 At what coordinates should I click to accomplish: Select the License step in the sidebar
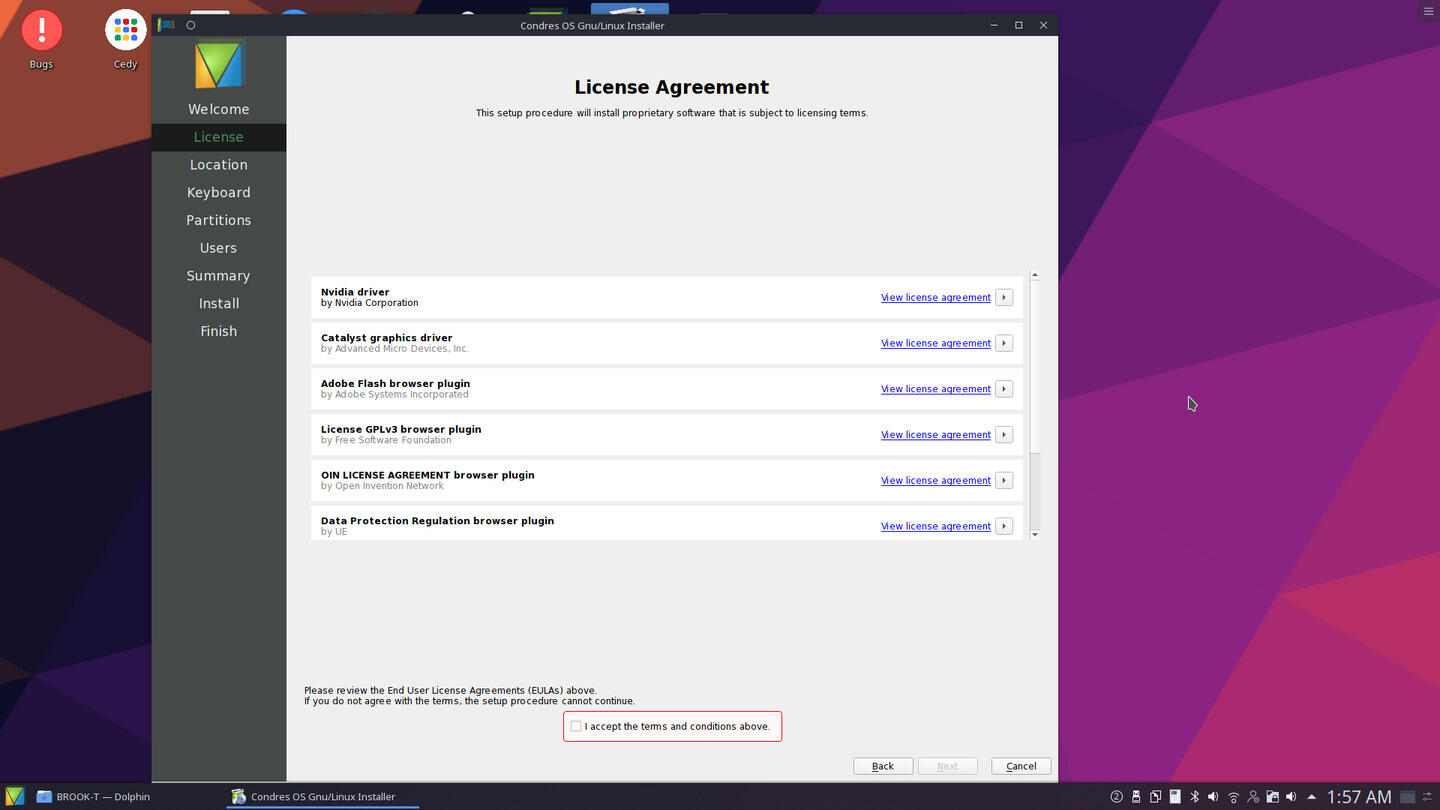218,137
